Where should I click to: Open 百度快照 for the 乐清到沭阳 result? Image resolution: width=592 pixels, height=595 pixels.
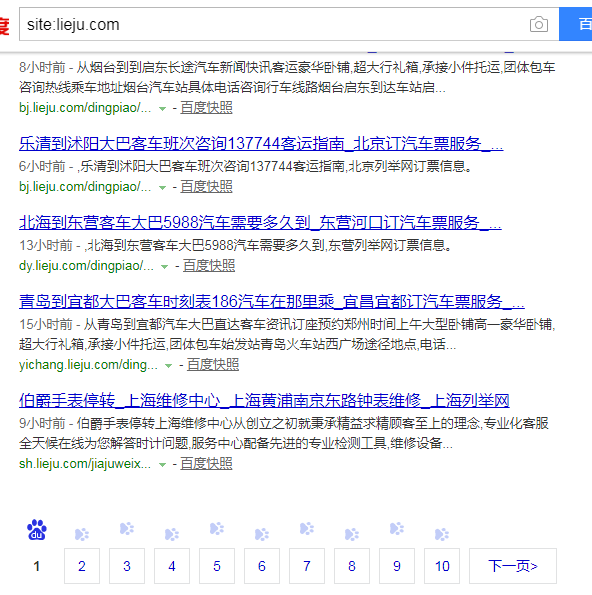(x=206, y=187)
